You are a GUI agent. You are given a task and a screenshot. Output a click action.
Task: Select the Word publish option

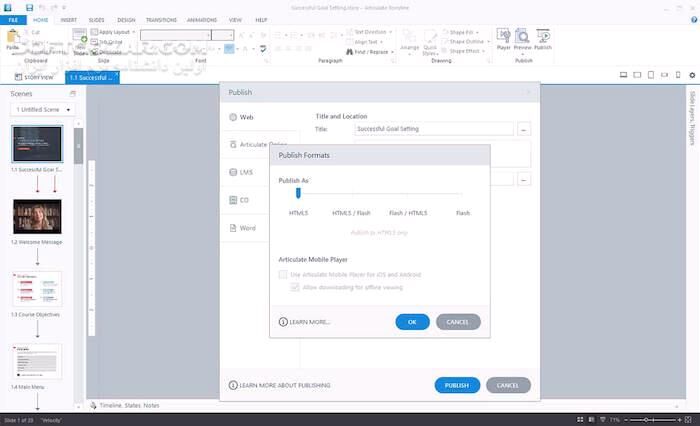(242, 228)
